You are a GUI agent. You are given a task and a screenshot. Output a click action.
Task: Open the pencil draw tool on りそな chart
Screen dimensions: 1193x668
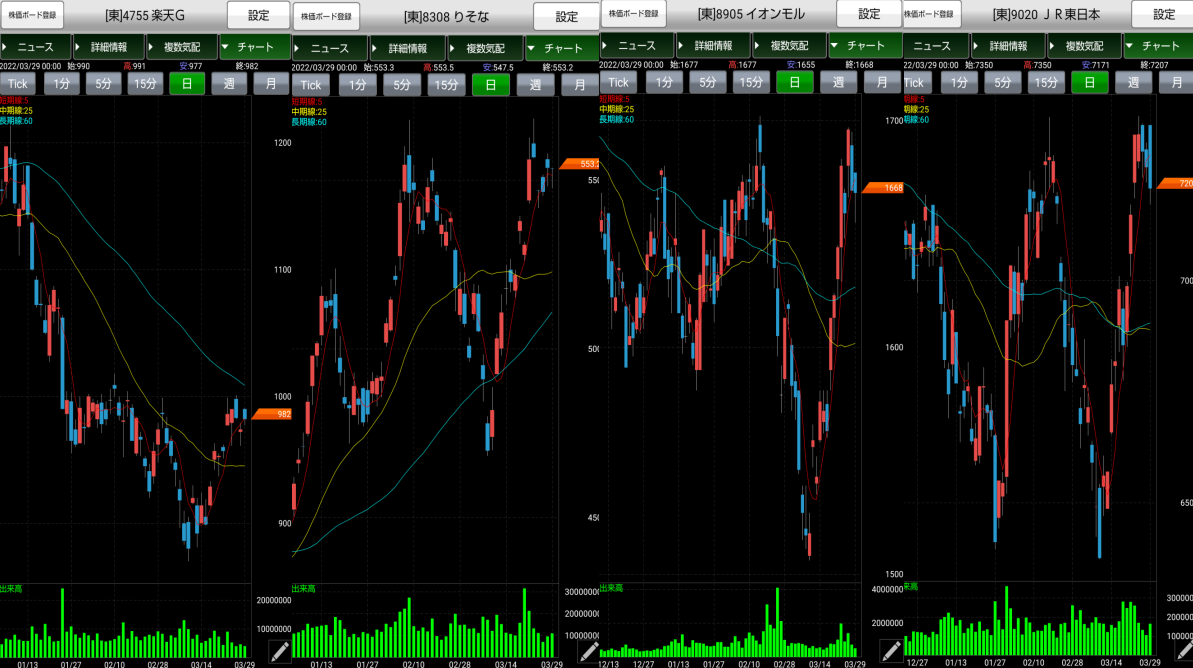pyautogui.click(x=588, y=651)
